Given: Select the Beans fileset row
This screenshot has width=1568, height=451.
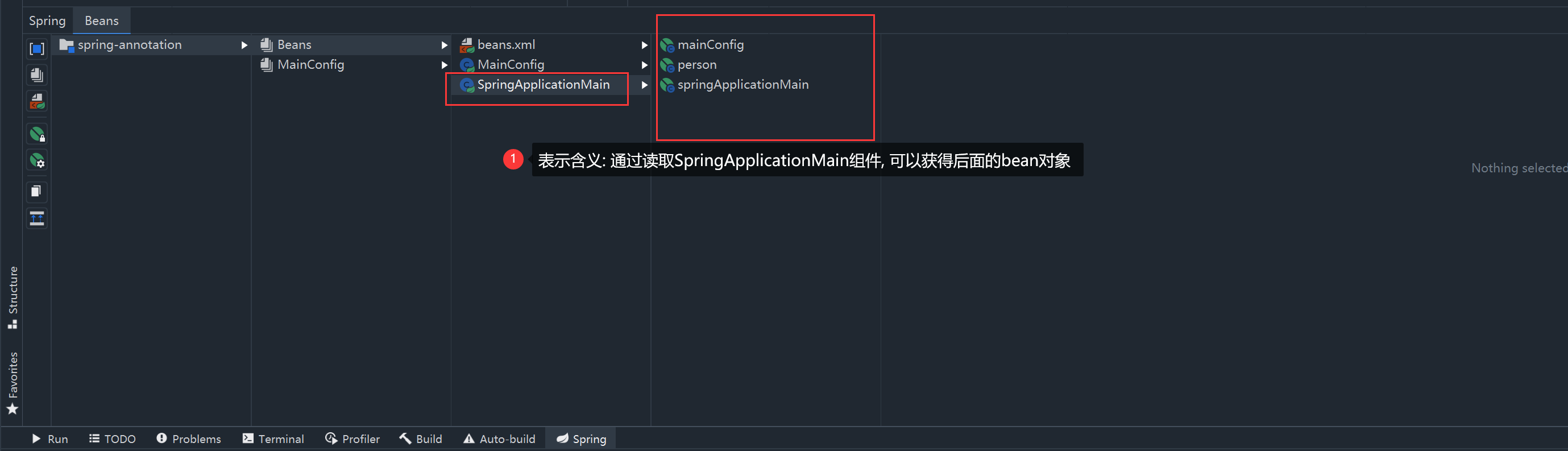Looking at the screenshot, I should [351, 45].
